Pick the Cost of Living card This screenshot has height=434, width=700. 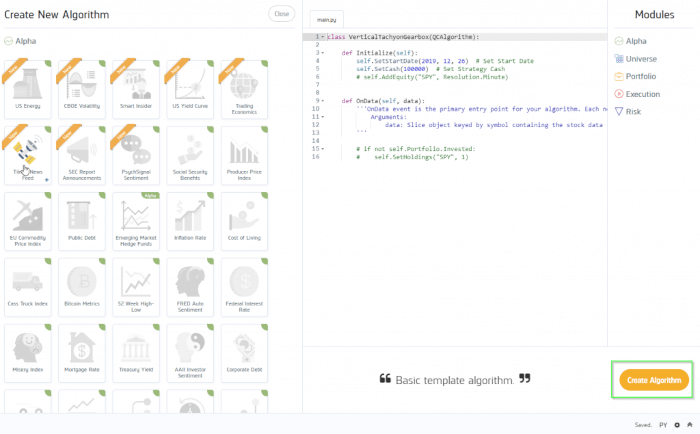(244, 221)
